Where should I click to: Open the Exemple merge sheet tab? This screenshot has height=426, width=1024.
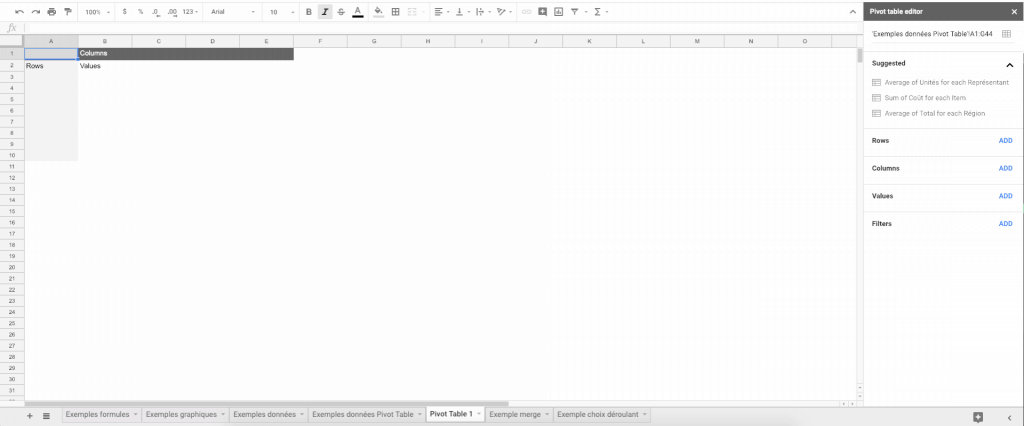tap(515, 414)
